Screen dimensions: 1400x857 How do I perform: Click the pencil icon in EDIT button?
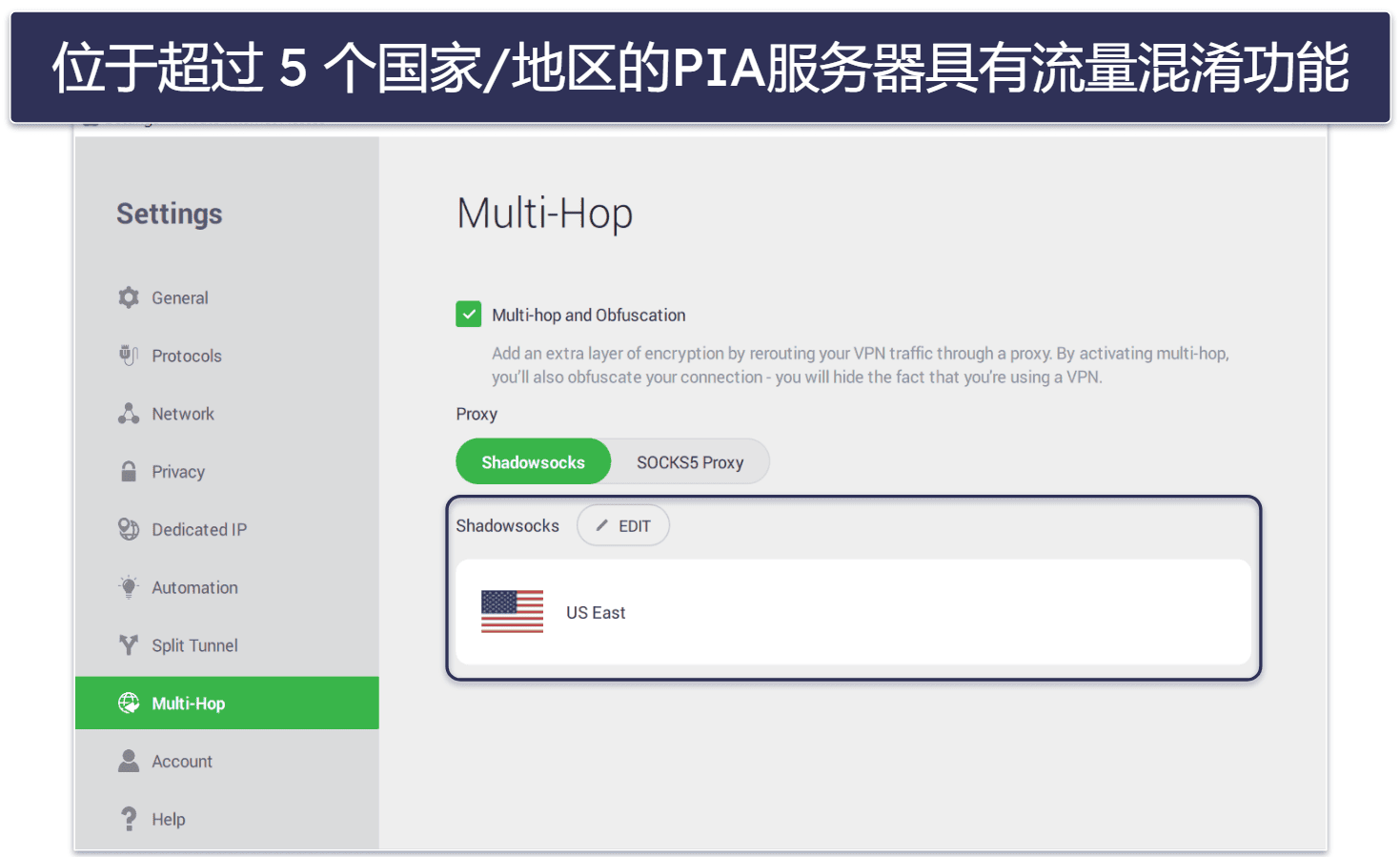pos(602,525)
